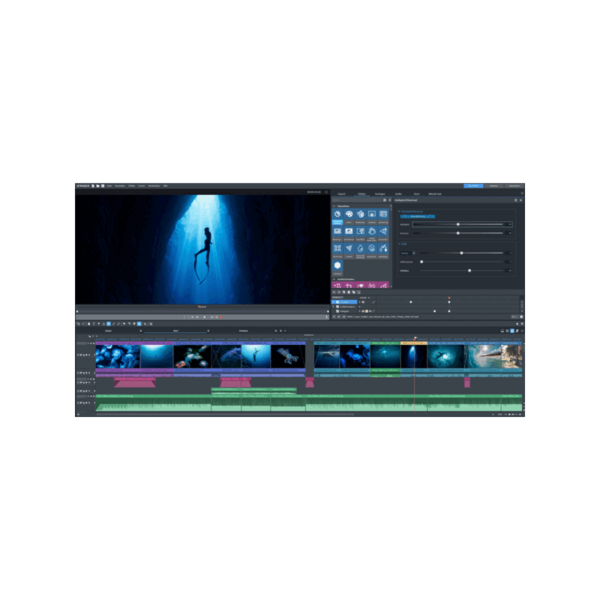Image resolution: width=600 pixels, height=600 pixels.
Task: Click the Kontrast slider handle
Action: pos(458,233)
